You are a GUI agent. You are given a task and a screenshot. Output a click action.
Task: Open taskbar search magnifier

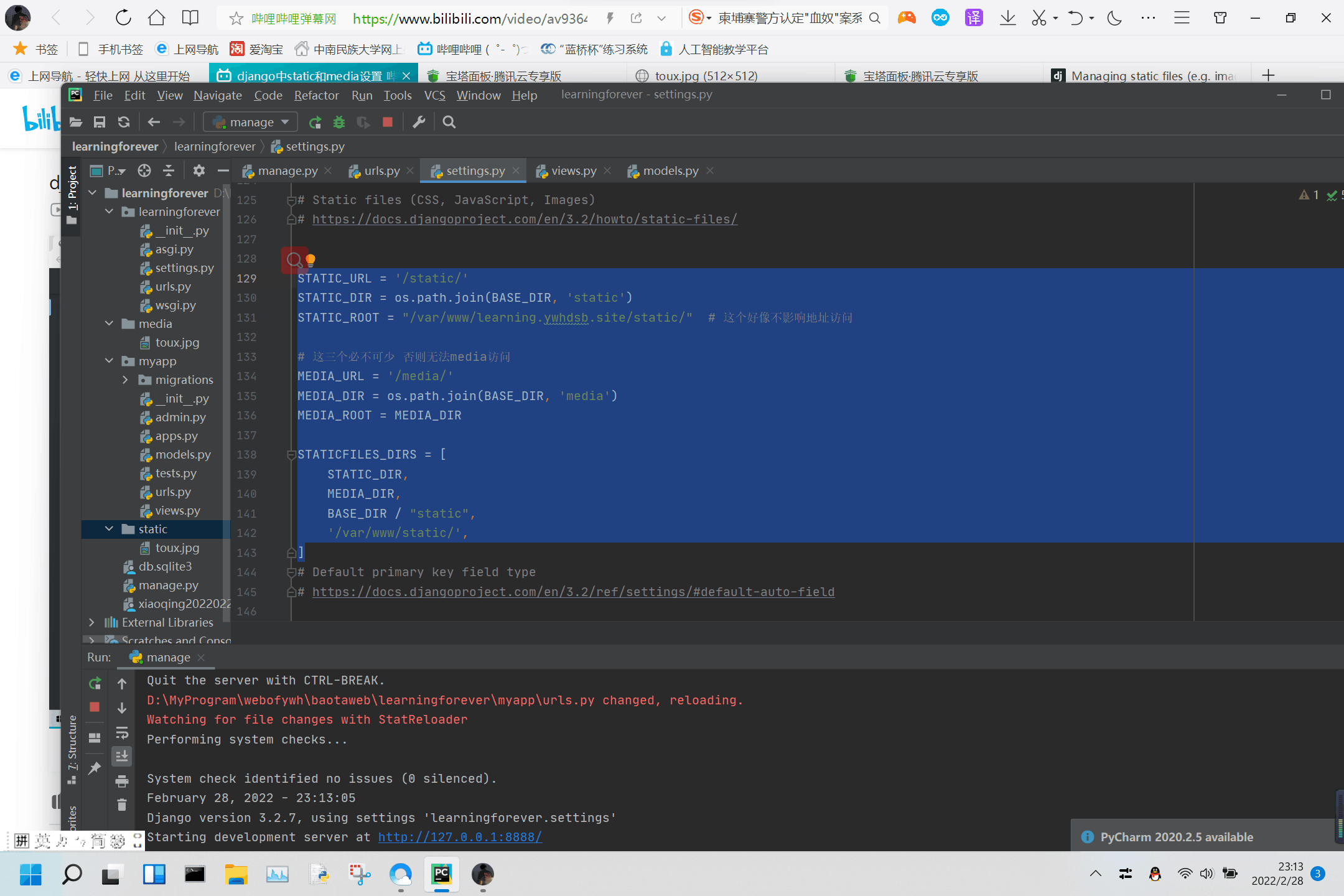click(x=72, y=874)
